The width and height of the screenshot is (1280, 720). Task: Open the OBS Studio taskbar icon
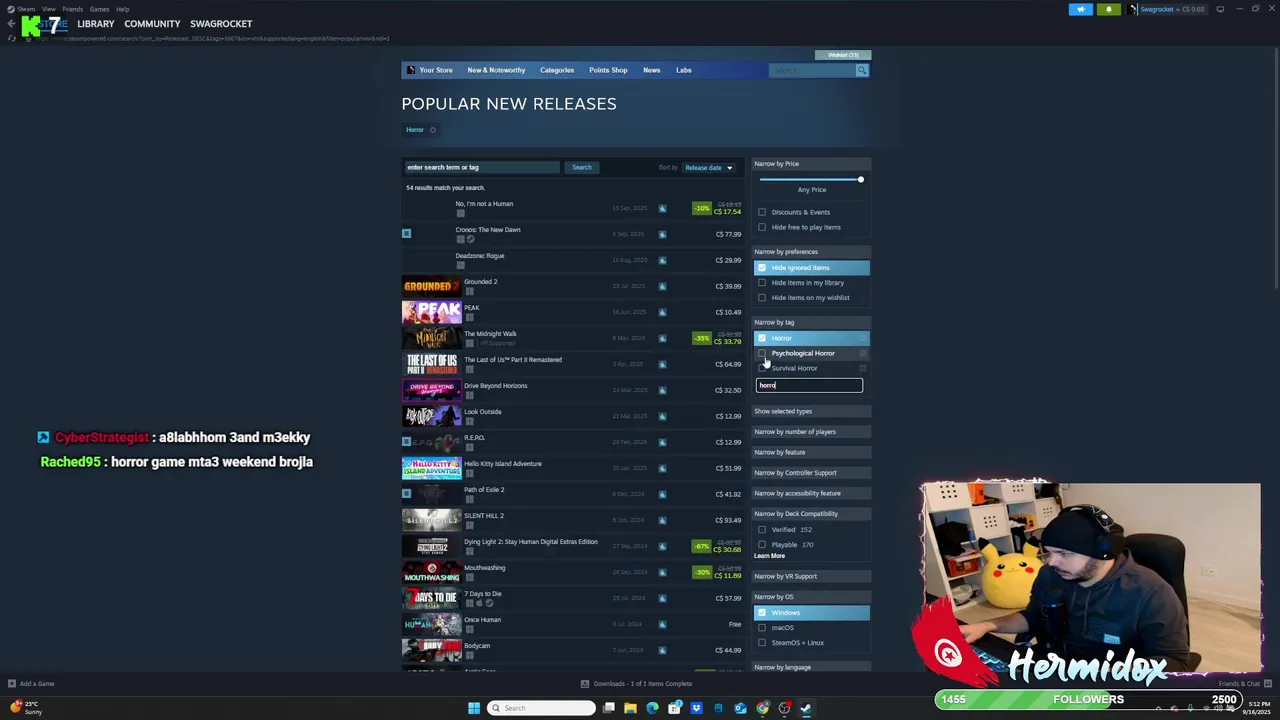pos(785,708)
